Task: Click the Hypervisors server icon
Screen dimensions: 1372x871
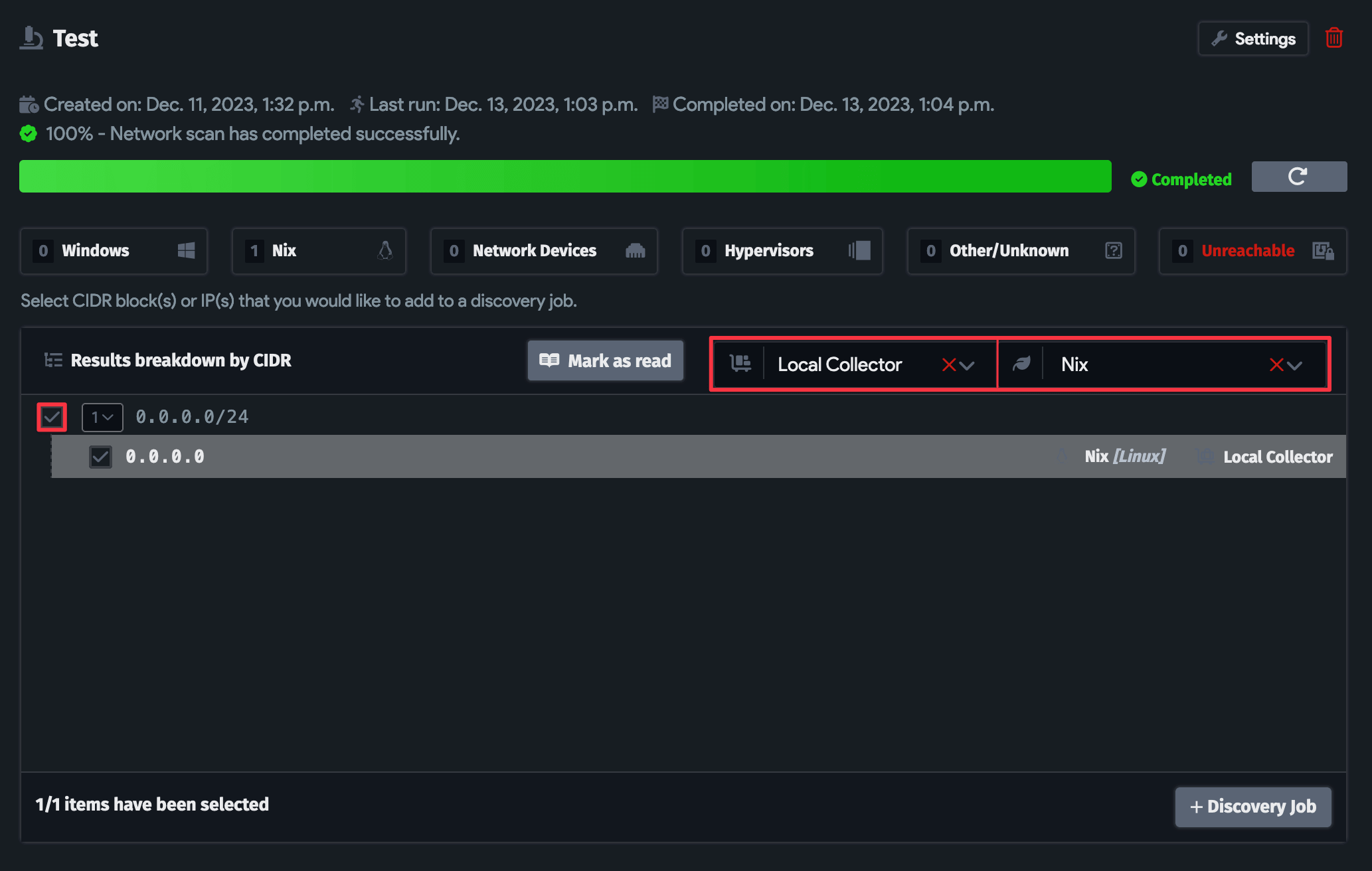Action: click(x=859, y=250)
